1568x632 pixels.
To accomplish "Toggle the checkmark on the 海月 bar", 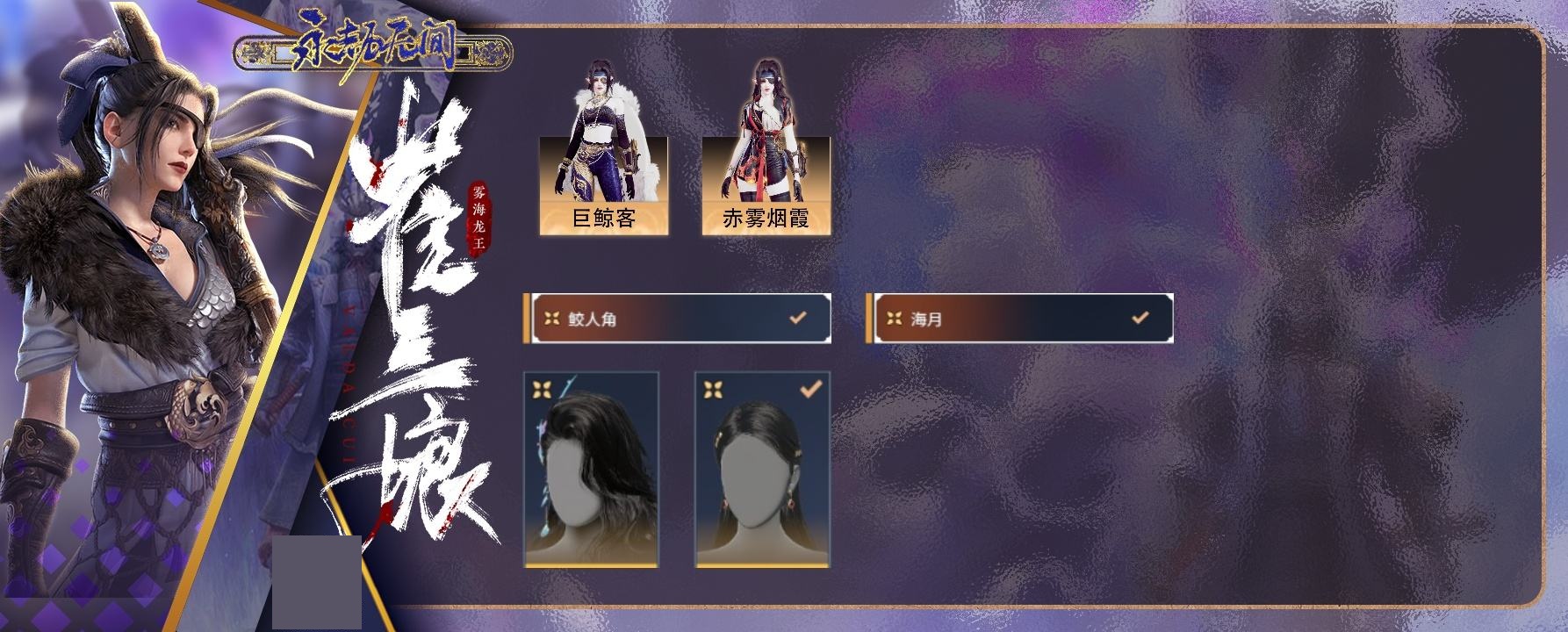I will (1140, 318).
